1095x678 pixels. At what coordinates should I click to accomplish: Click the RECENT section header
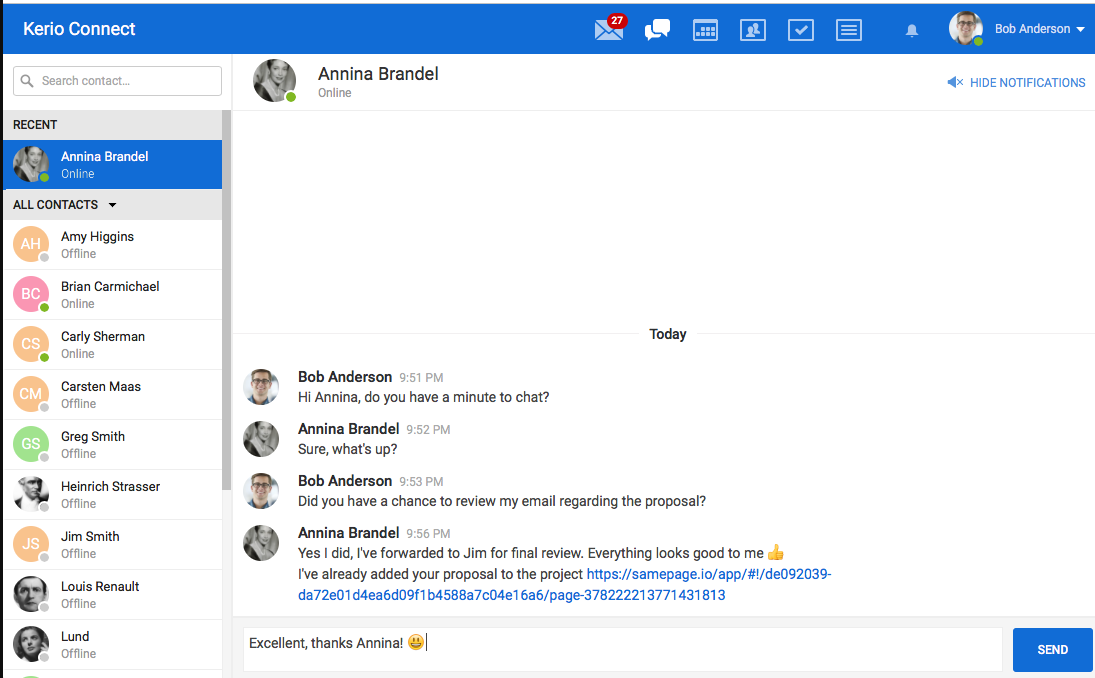[112, 125]
